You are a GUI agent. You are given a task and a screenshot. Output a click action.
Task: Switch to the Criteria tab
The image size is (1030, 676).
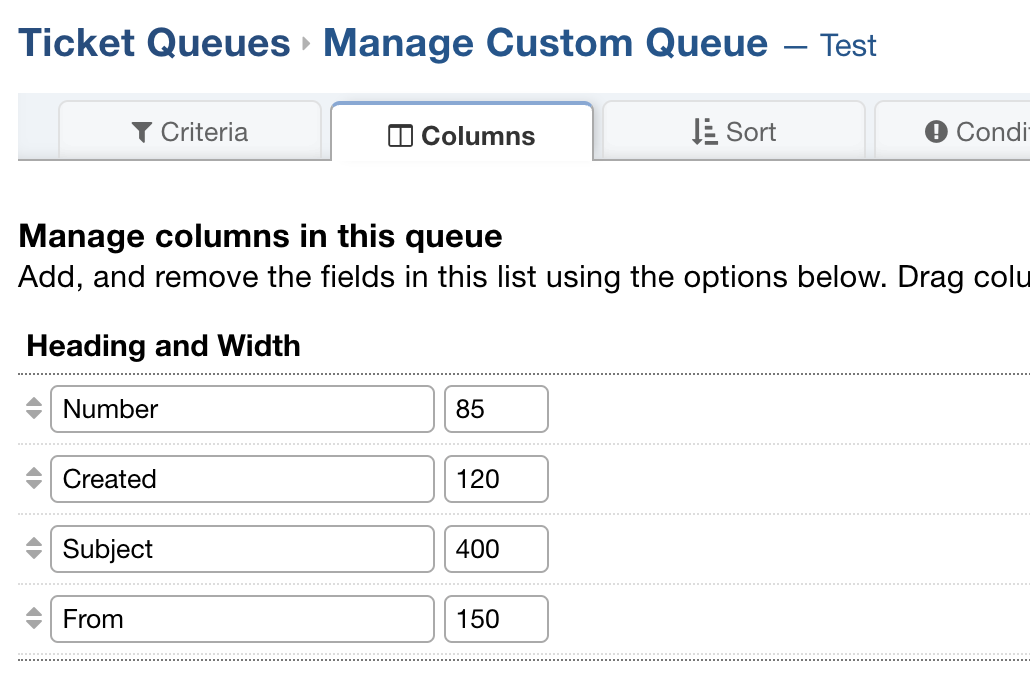(190, 132)
